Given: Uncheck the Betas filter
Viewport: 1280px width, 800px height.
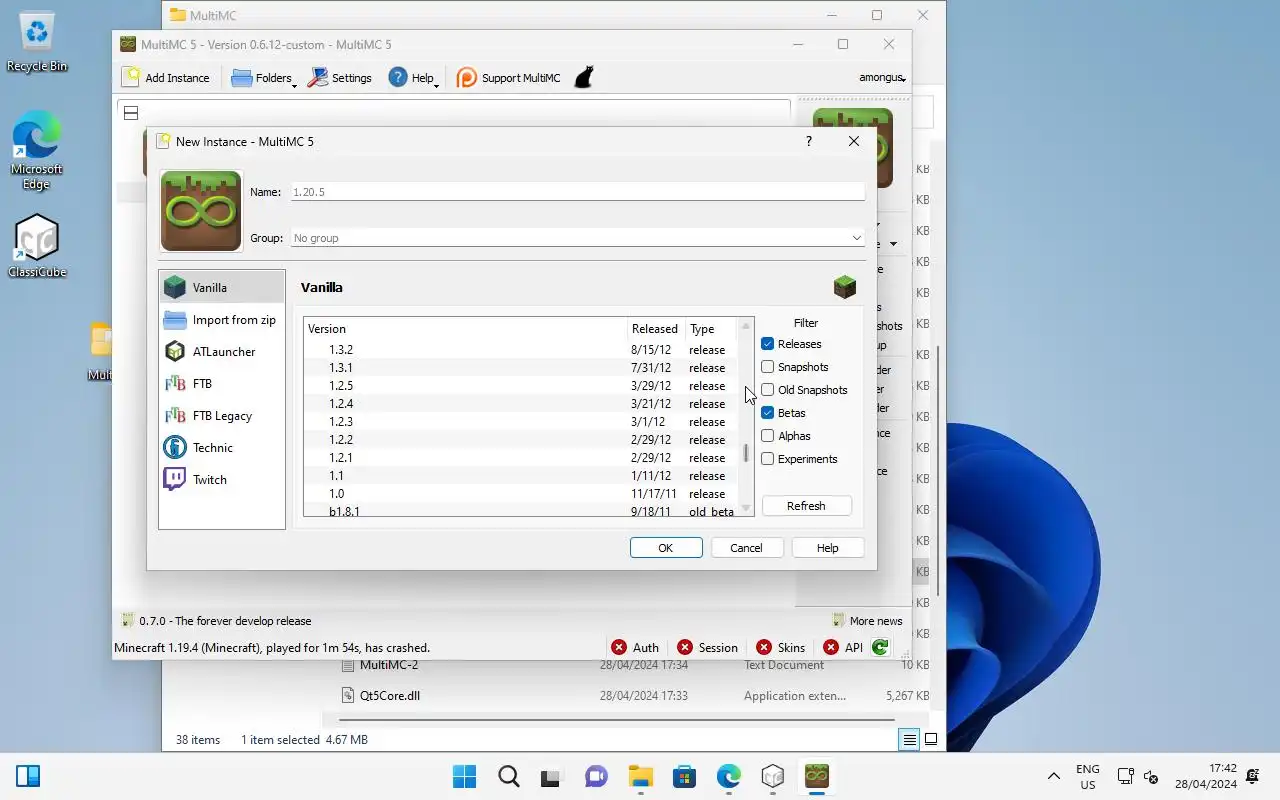Looking at the screenshot, I should point(767,413).
